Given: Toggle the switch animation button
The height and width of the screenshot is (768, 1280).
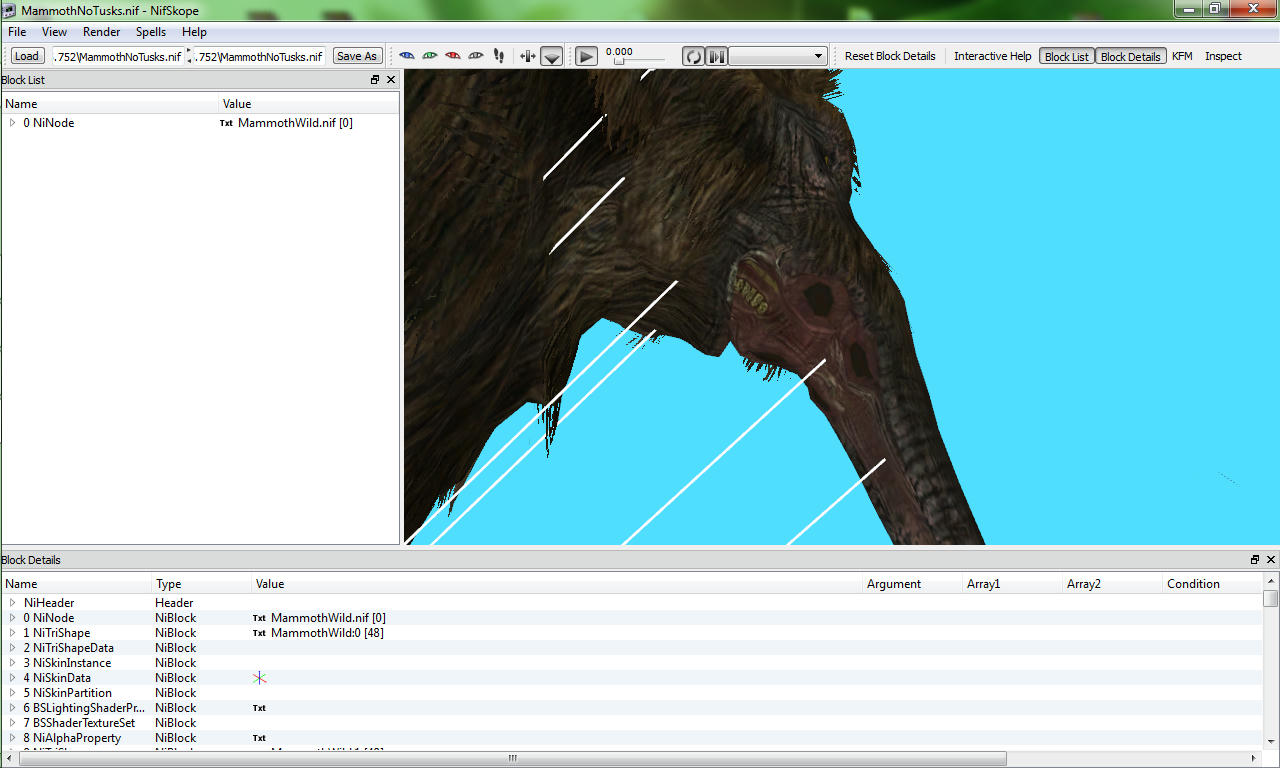Looking at the screenshot, I should point(717,57).
